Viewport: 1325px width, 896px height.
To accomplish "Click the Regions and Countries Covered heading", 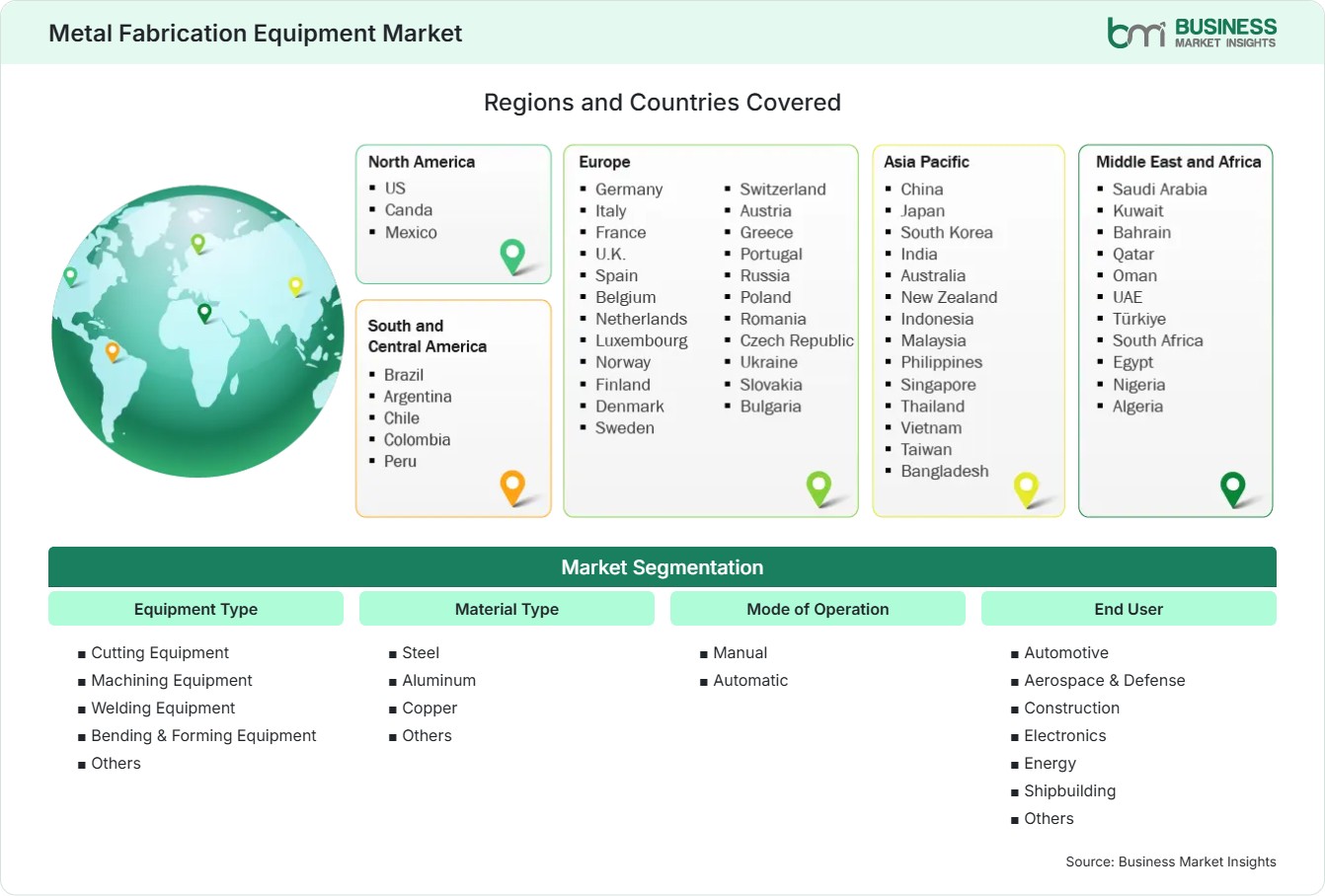I will tap(662, 103).
